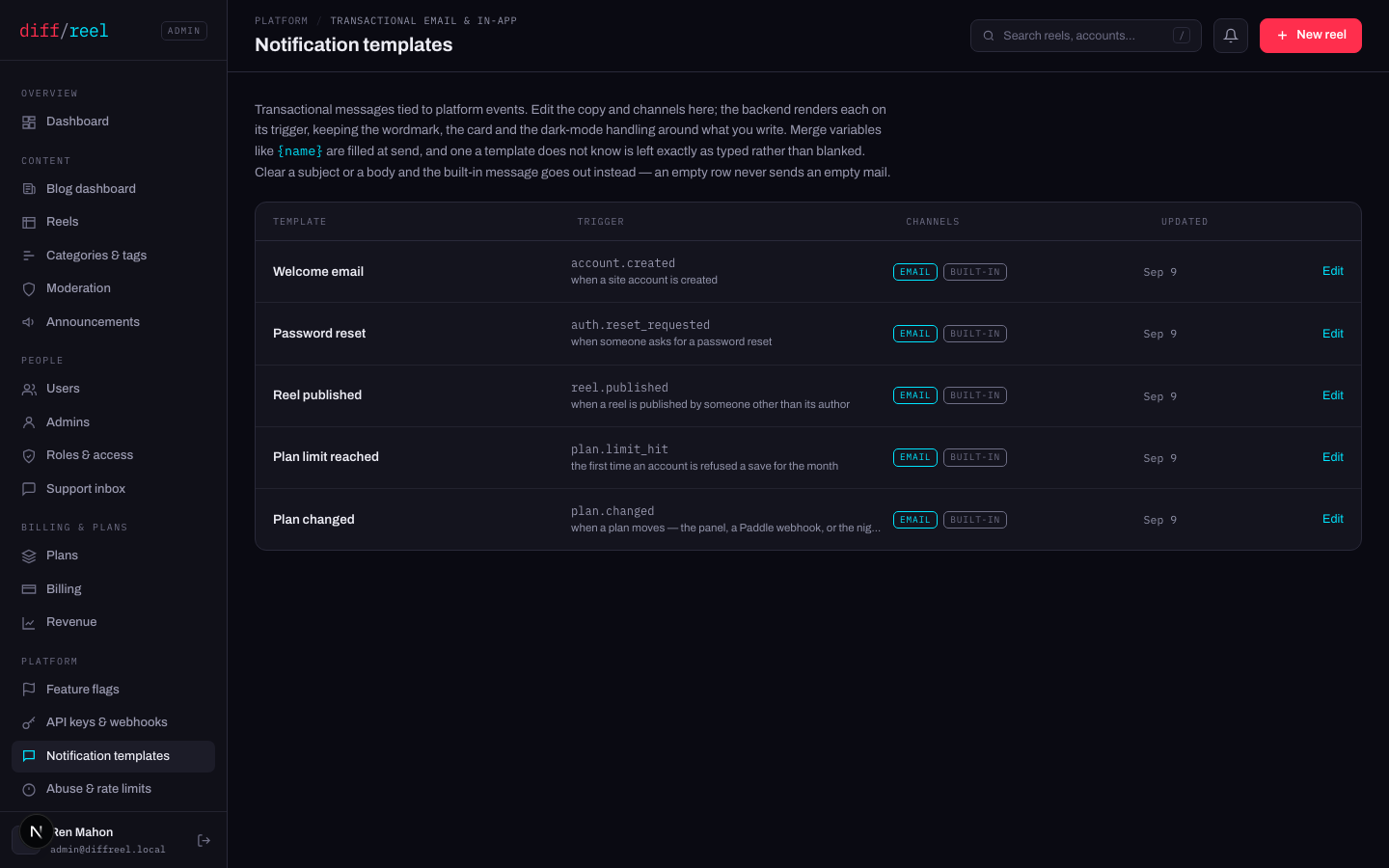Click the Users people icon

29,390
